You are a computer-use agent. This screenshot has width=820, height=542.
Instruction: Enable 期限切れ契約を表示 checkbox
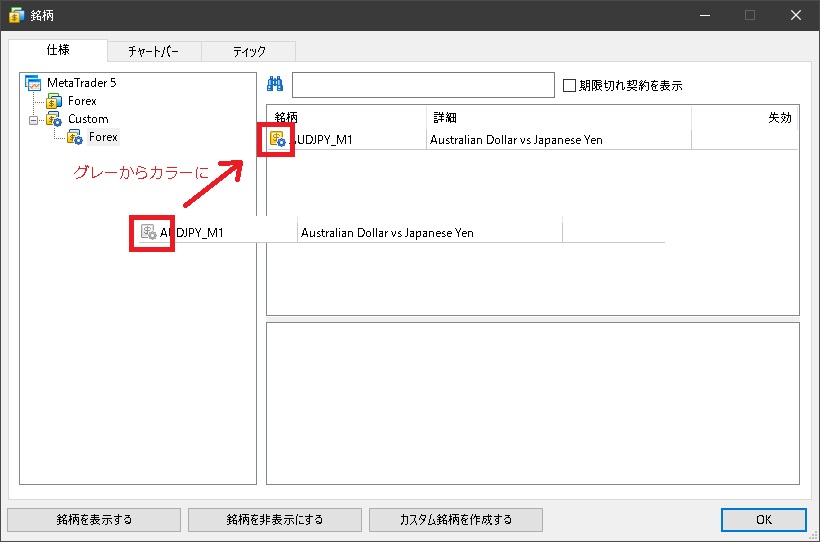(569, 85)
